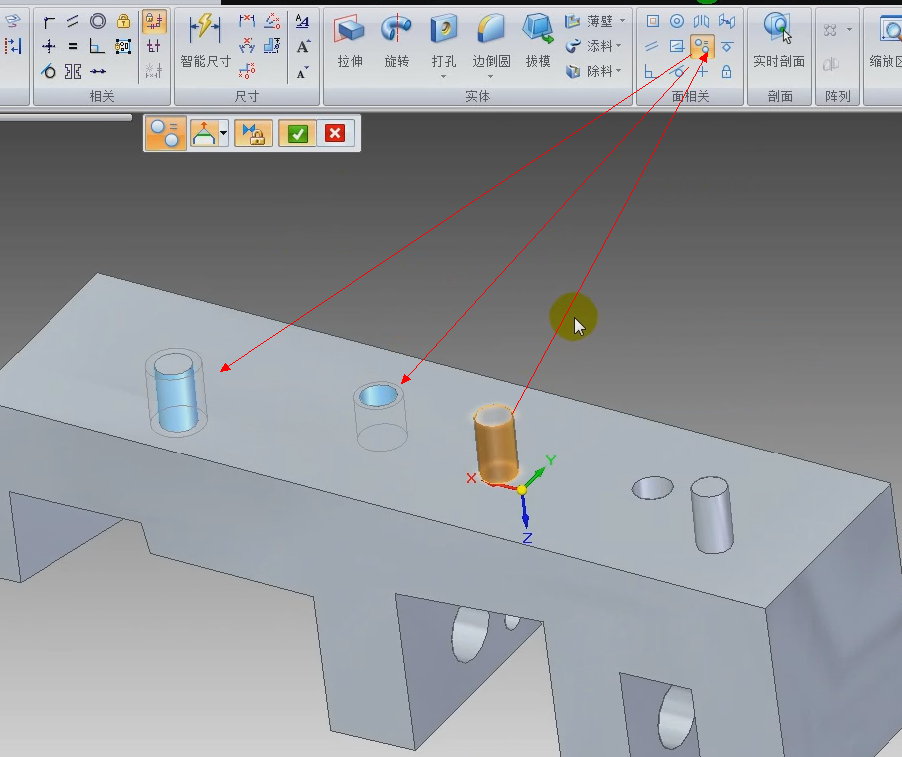Click the 打孔 hole tool
This screenshot has height=757, width=902.
pyautogui.click(x=444, y=40)
